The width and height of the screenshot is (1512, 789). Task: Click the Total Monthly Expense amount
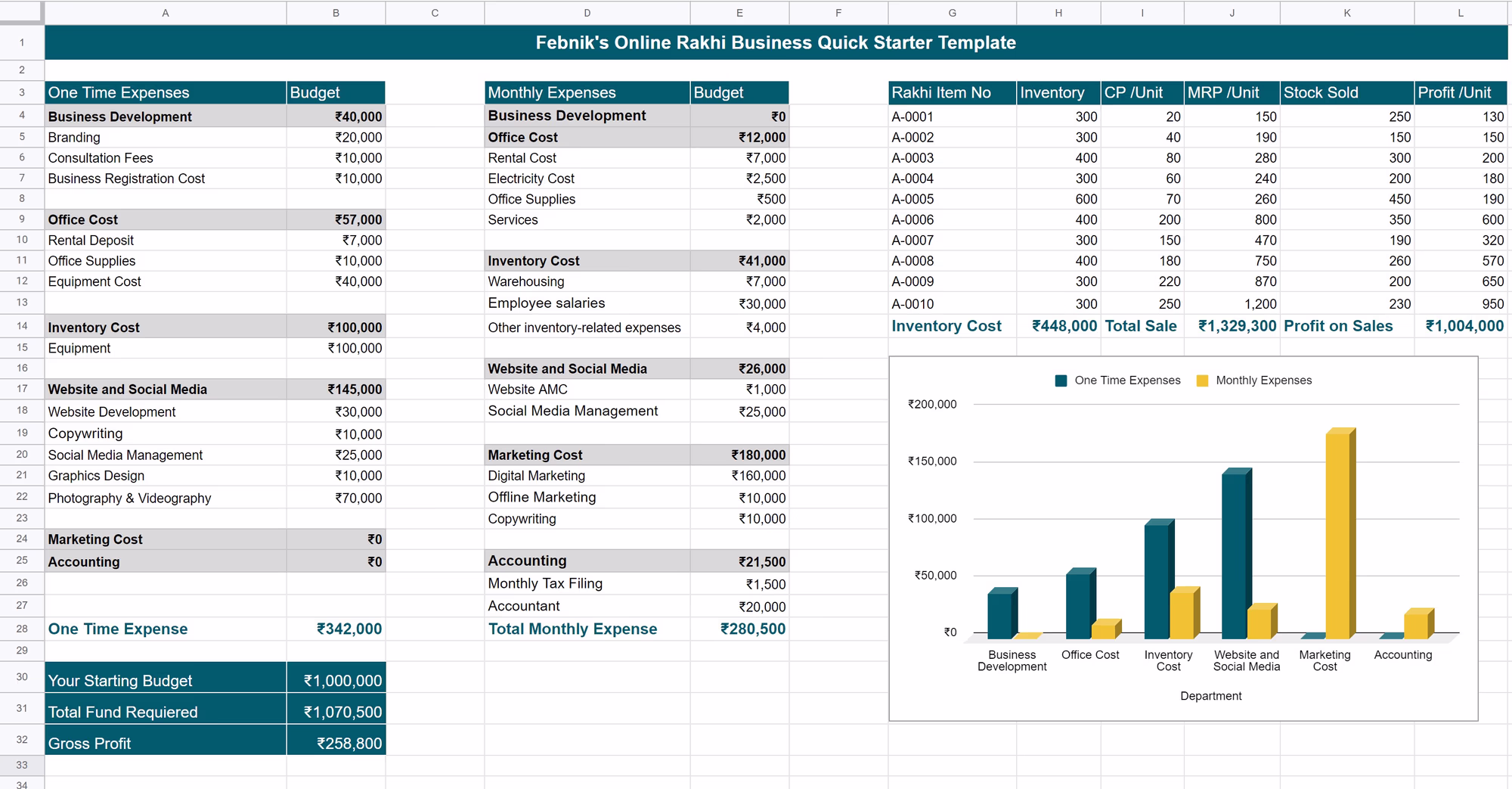[x=739, y=629]
